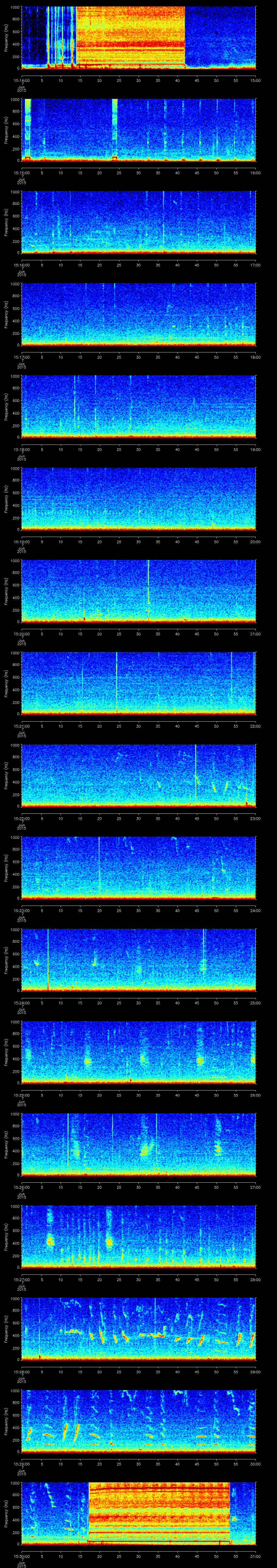Click the 15:21:00 start time label
Screen dimensions: 277x1568
tap(22, 726)
